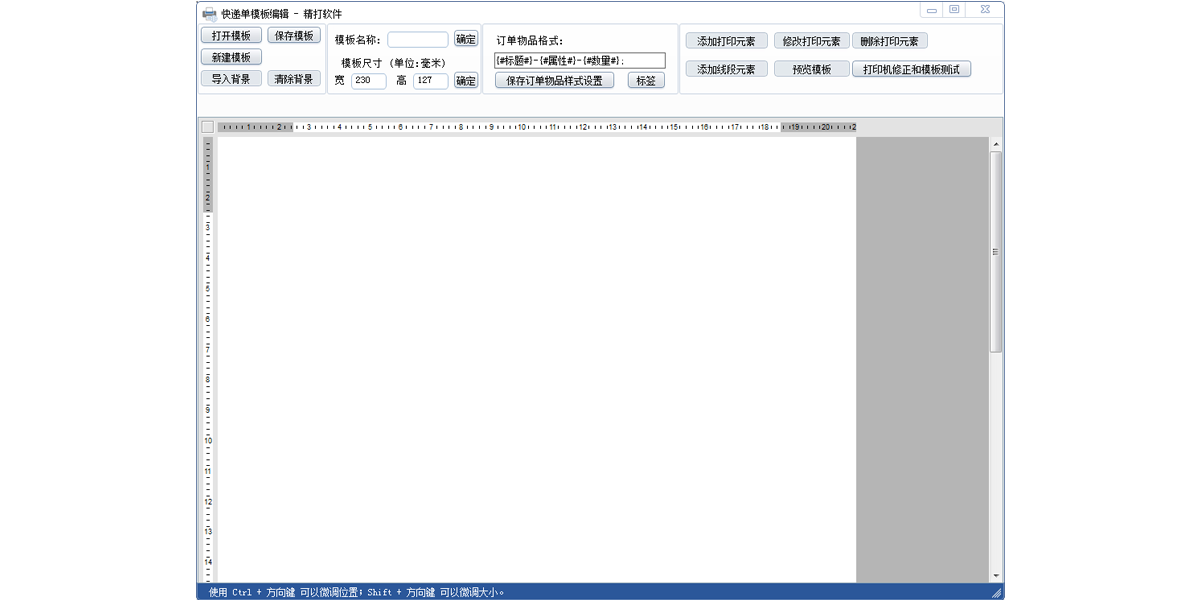Import a background with 导入背景

(x=231, y=79)
